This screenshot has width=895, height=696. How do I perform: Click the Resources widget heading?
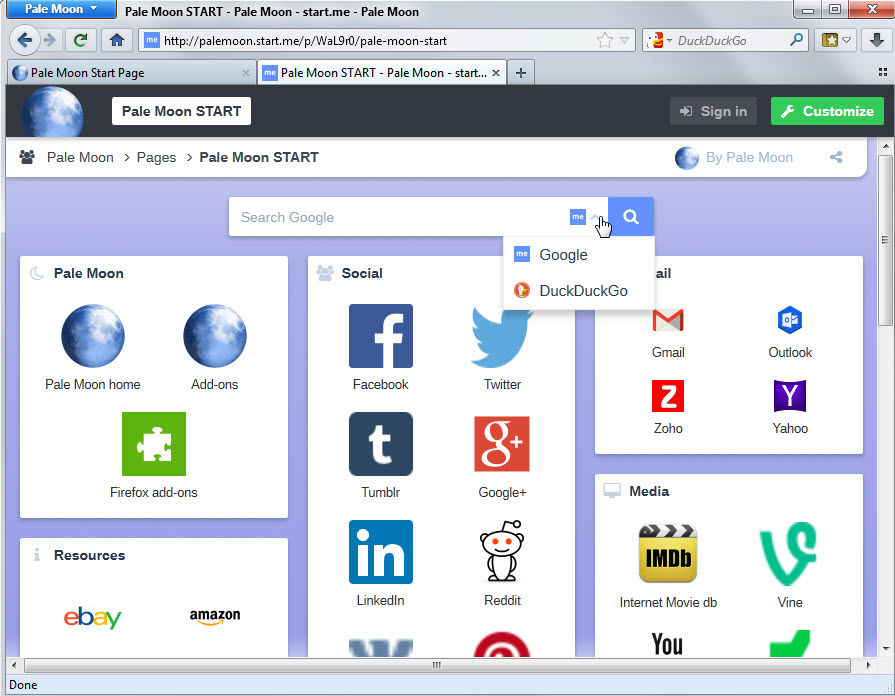(89, 555)
